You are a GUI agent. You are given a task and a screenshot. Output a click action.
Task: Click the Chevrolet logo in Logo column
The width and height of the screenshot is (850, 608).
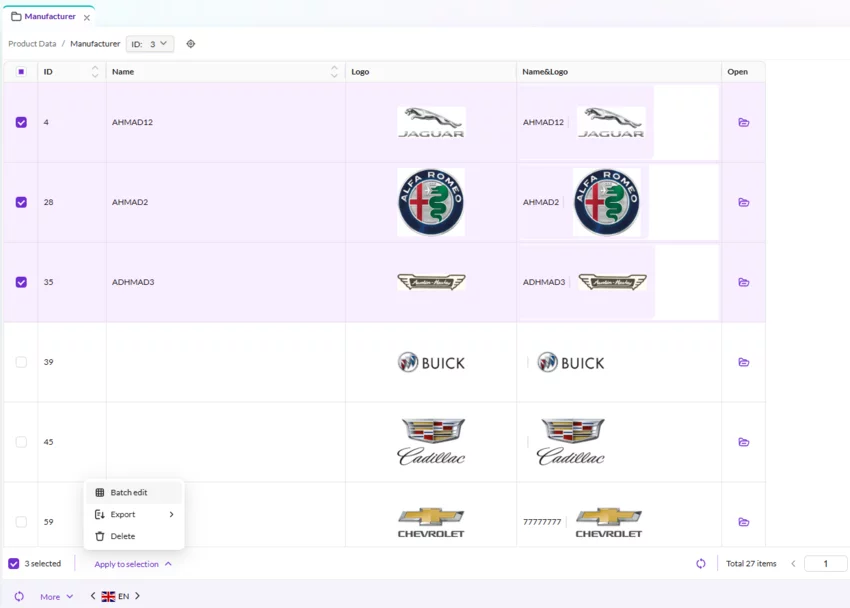(431, 523)
